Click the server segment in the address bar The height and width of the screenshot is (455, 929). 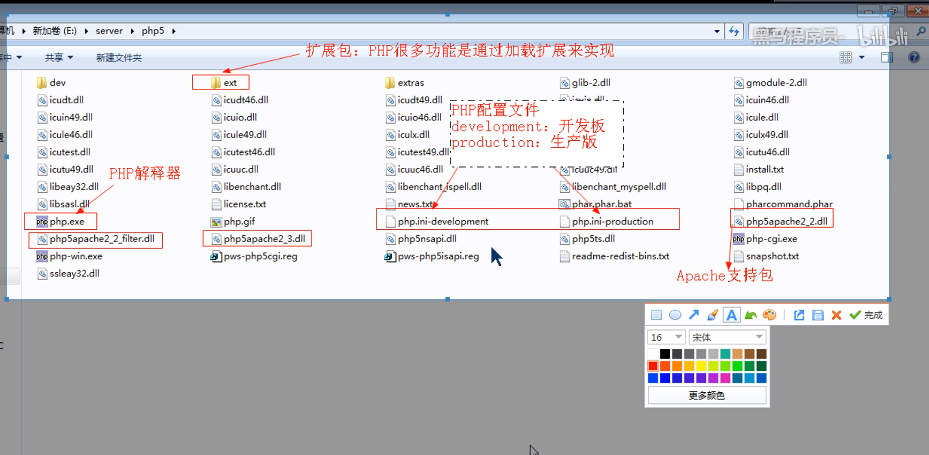tap(110, 31)
